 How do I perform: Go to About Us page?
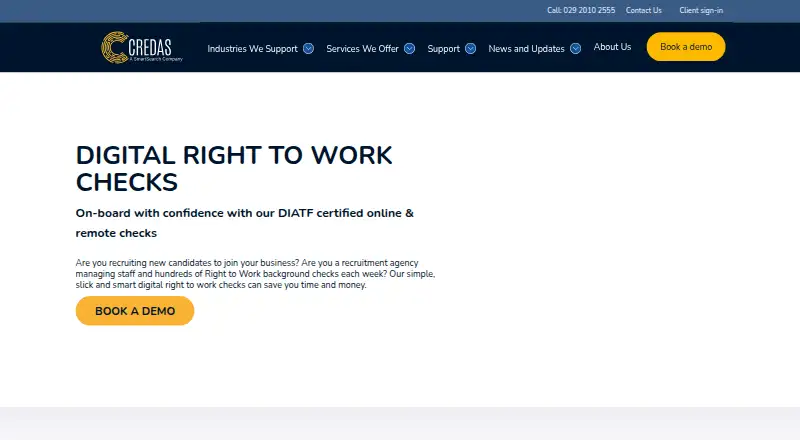[x=612, y=47]
